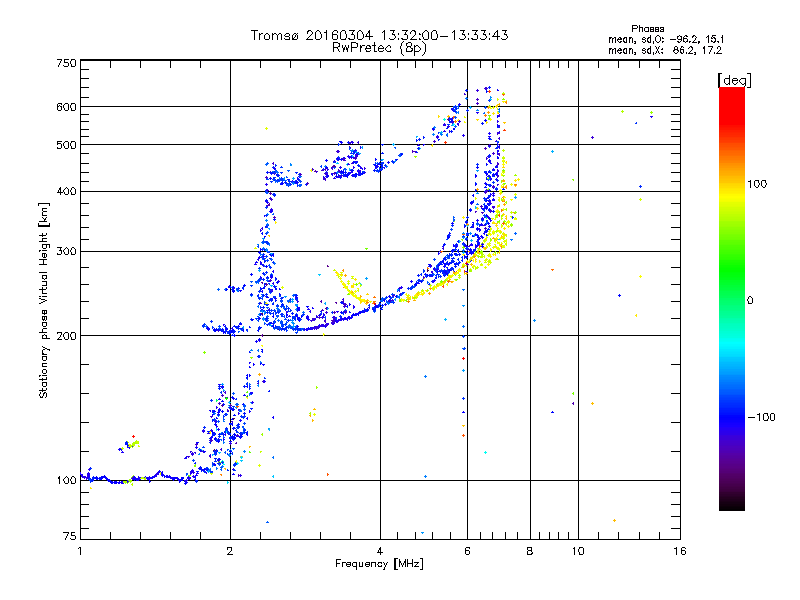Click the colorbar '0' tick label
The width and height of the screenshot is (800, 600).
tap(749, 301)
